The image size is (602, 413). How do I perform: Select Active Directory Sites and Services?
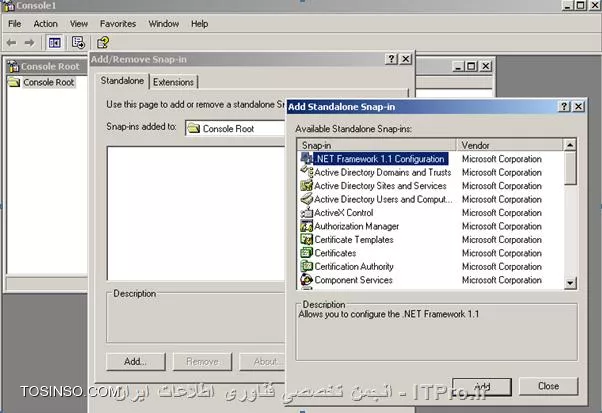click(x=430, y=185)
